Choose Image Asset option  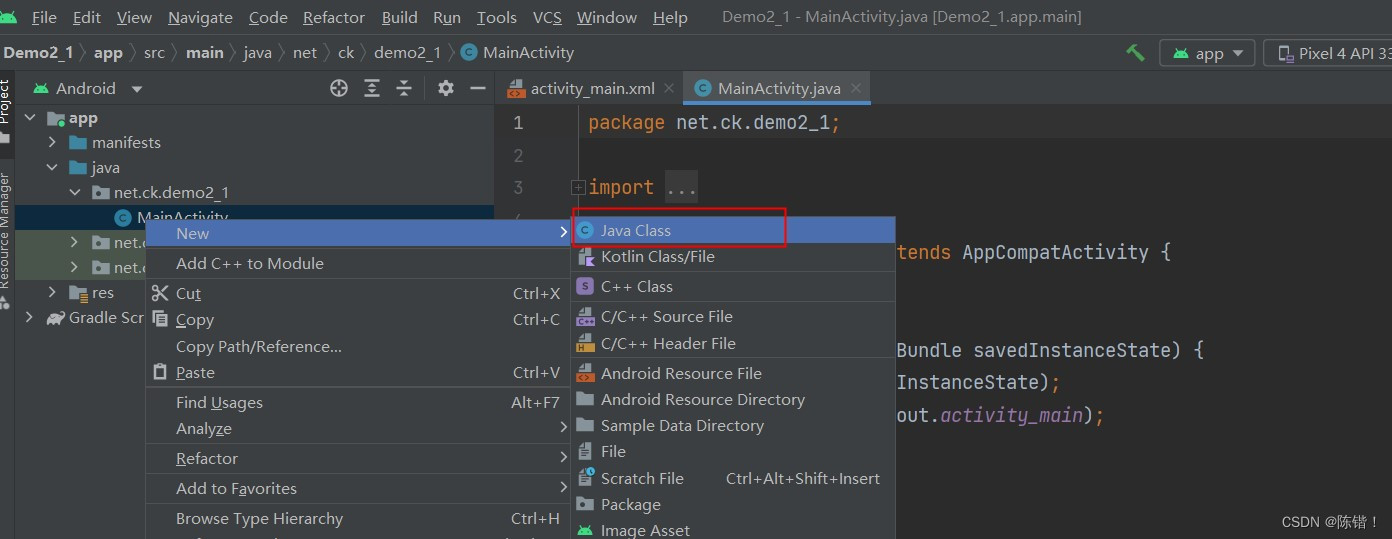click(733, 530)
